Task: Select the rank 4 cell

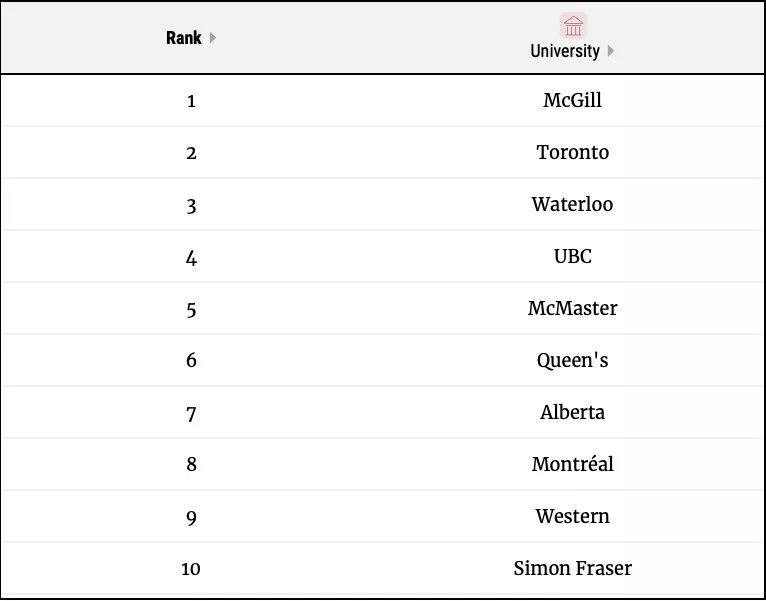Action: 191,257
